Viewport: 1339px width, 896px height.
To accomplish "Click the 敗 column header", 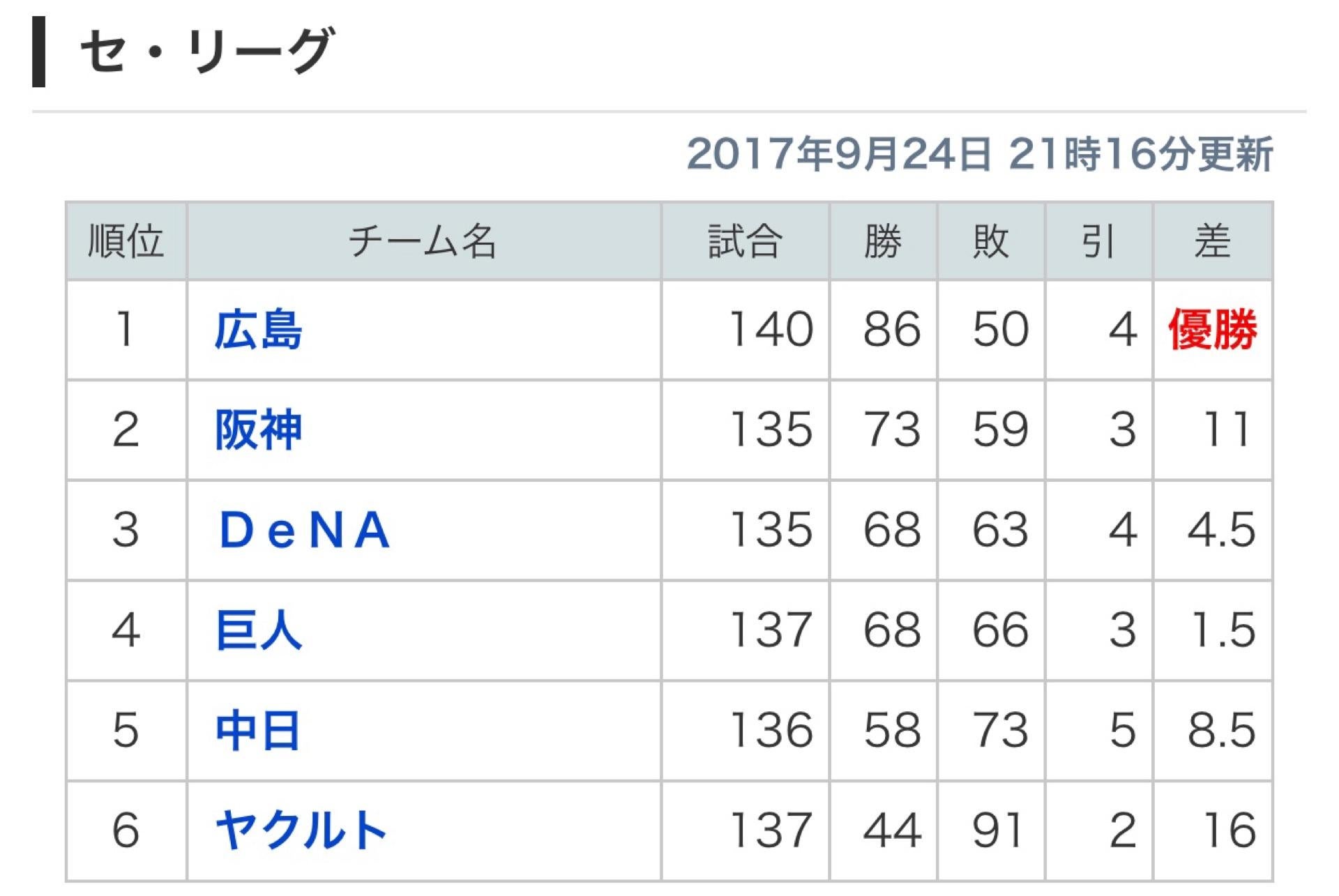I will [x=991, y=241].
